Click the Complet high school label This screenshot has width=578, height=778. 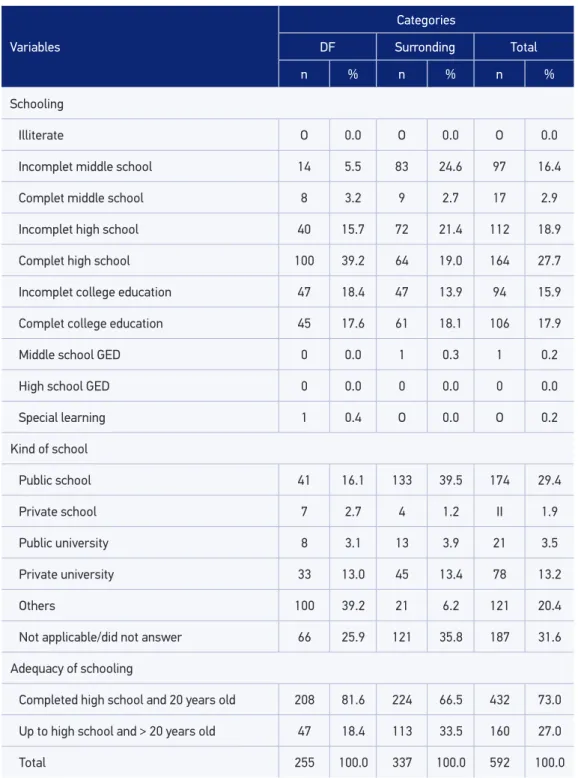(x=74, y=260)
